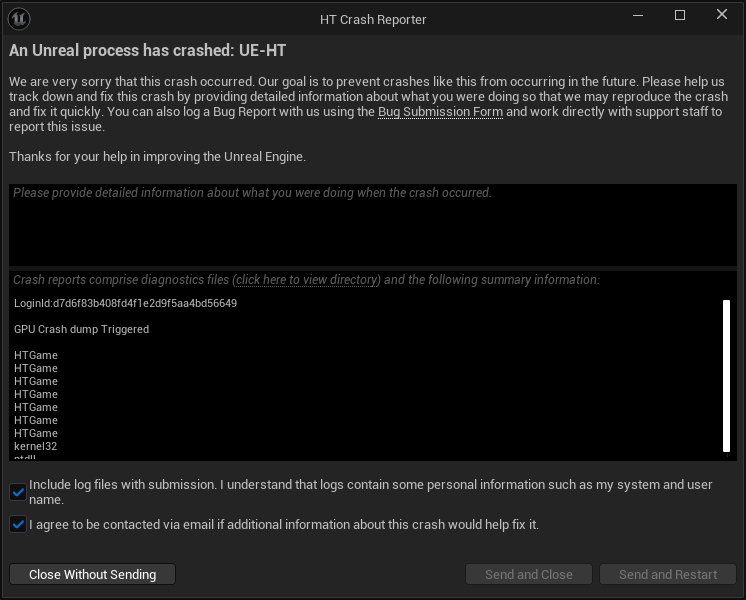Click Close Without Sending button
746x600 pixels.
click(92, 574)
